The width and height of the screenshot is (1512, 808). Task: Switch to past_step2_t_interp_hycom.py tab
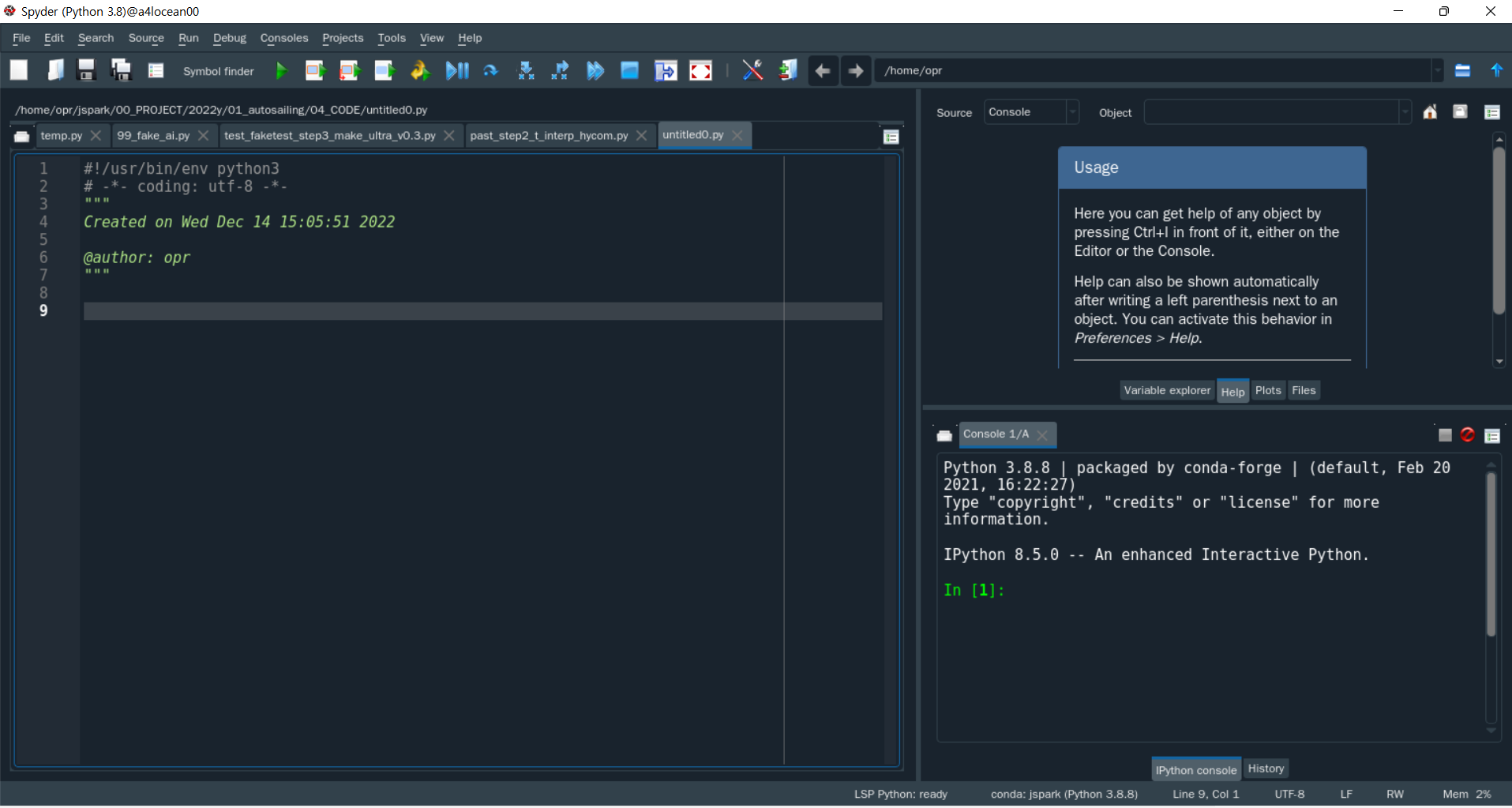pyautogui.click(x=549, y=136)
